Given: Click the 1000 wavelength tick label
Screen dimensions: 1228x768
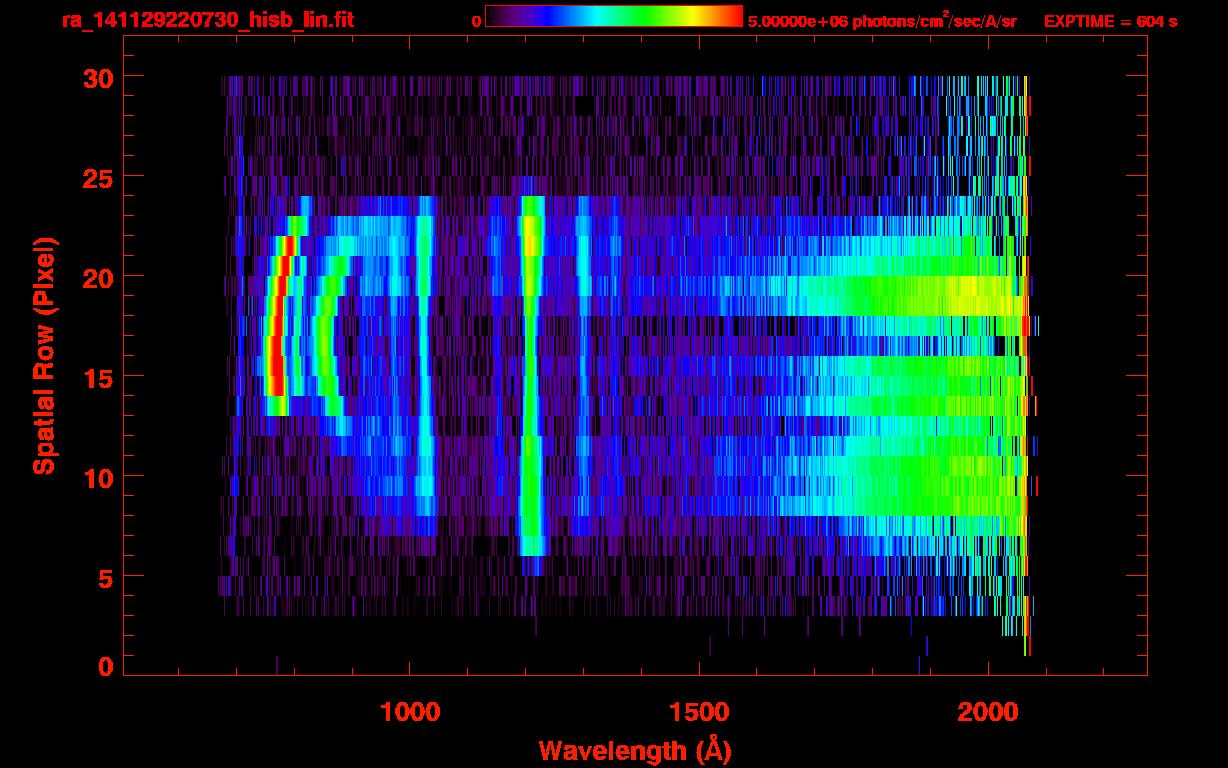Looking at the screenshot, I should pyautogui.click(x=410, y=712).
